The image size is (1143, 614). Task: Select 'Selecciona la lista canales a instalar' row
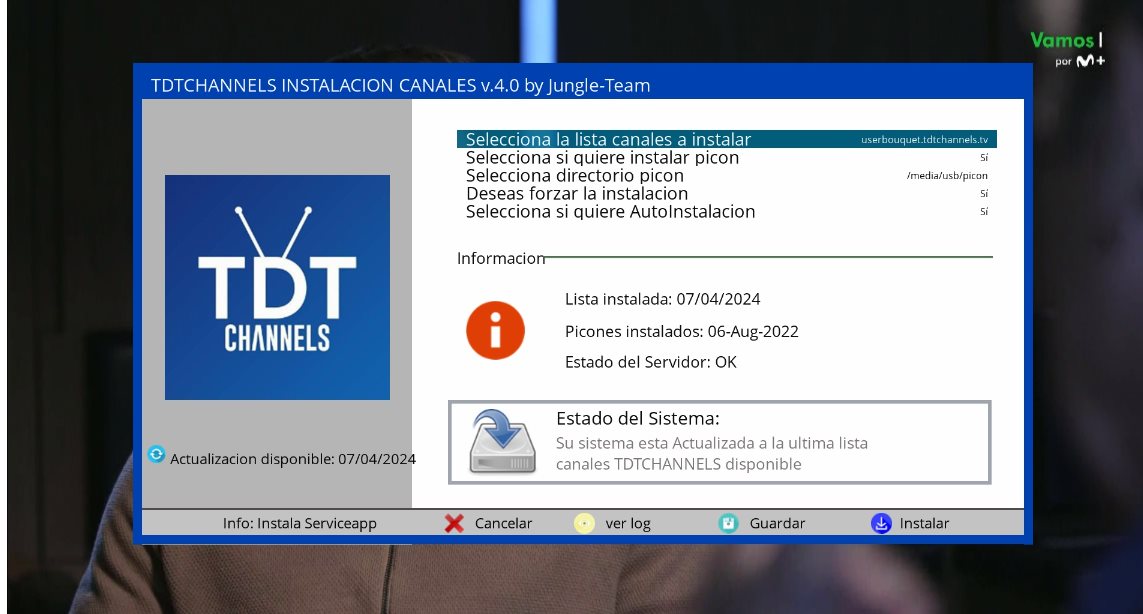tap(608, 140)
